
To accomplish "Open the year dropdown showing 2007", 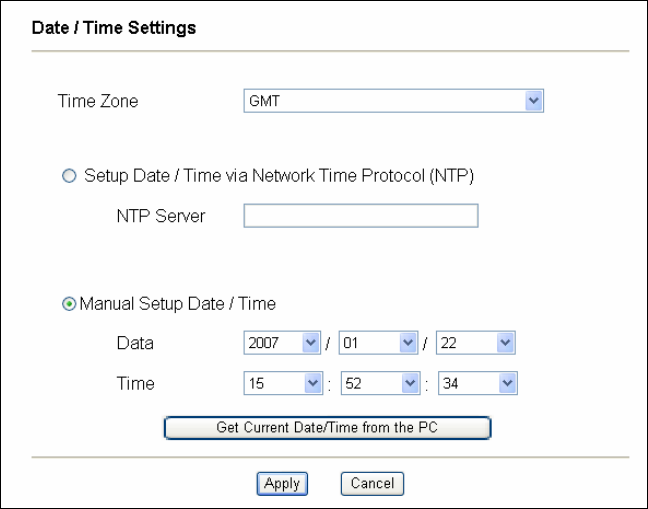I will pos(280,344).
